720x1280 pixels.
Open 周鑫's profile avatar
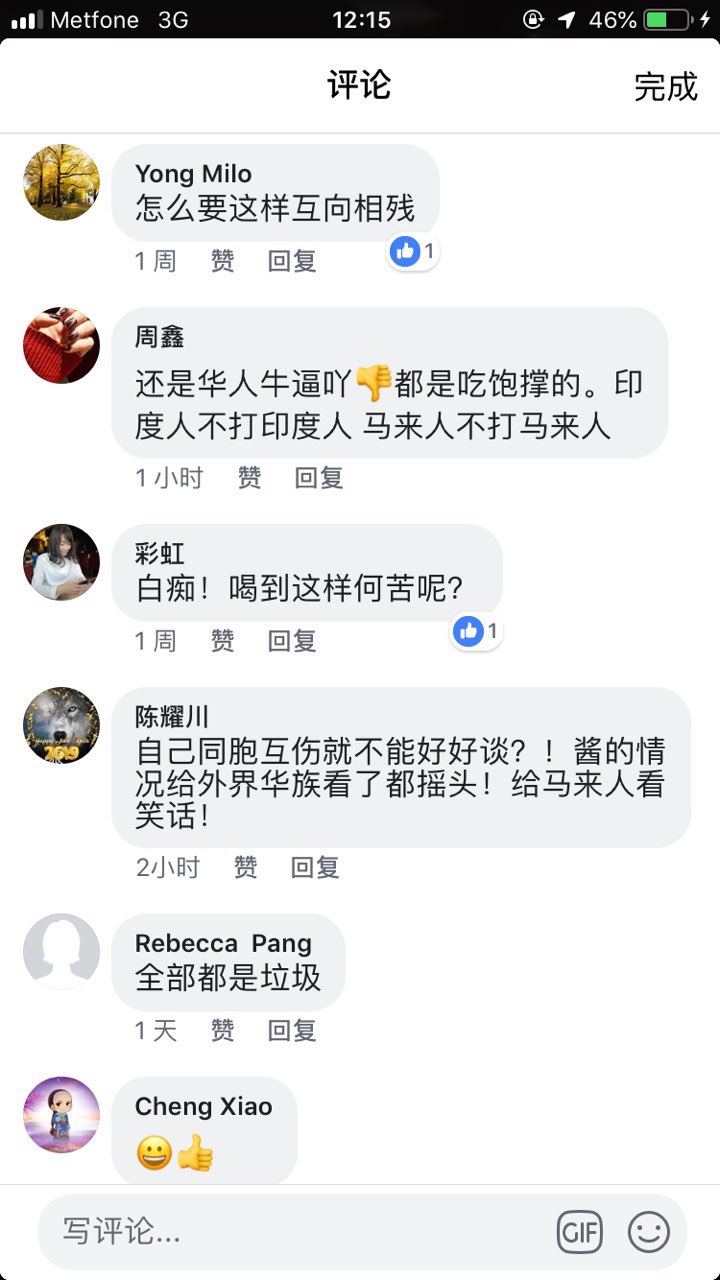click(62, 345)
